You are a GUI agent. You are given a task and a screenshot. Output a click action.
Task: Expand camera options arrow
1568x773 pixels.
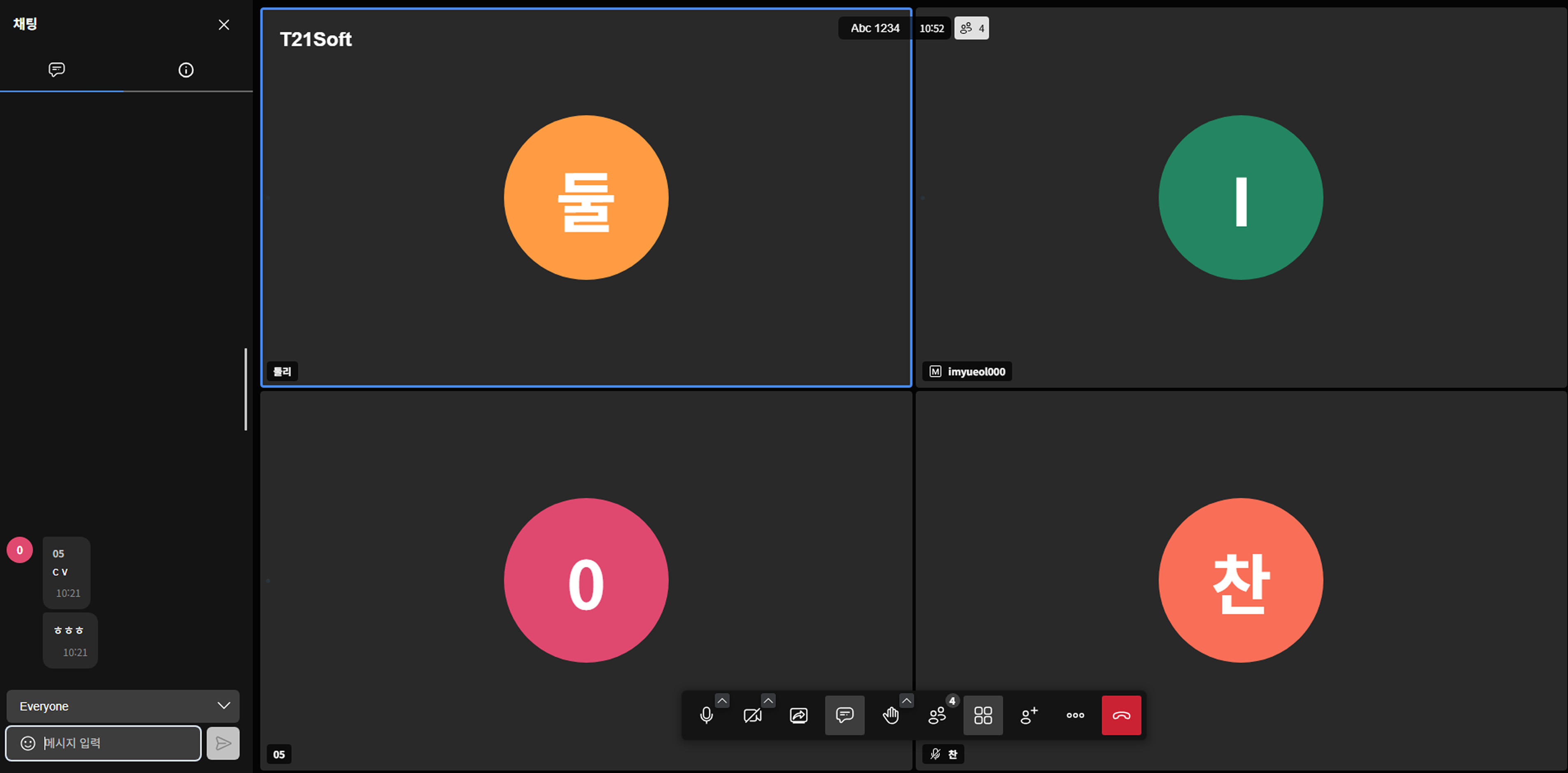click(768, 701)
